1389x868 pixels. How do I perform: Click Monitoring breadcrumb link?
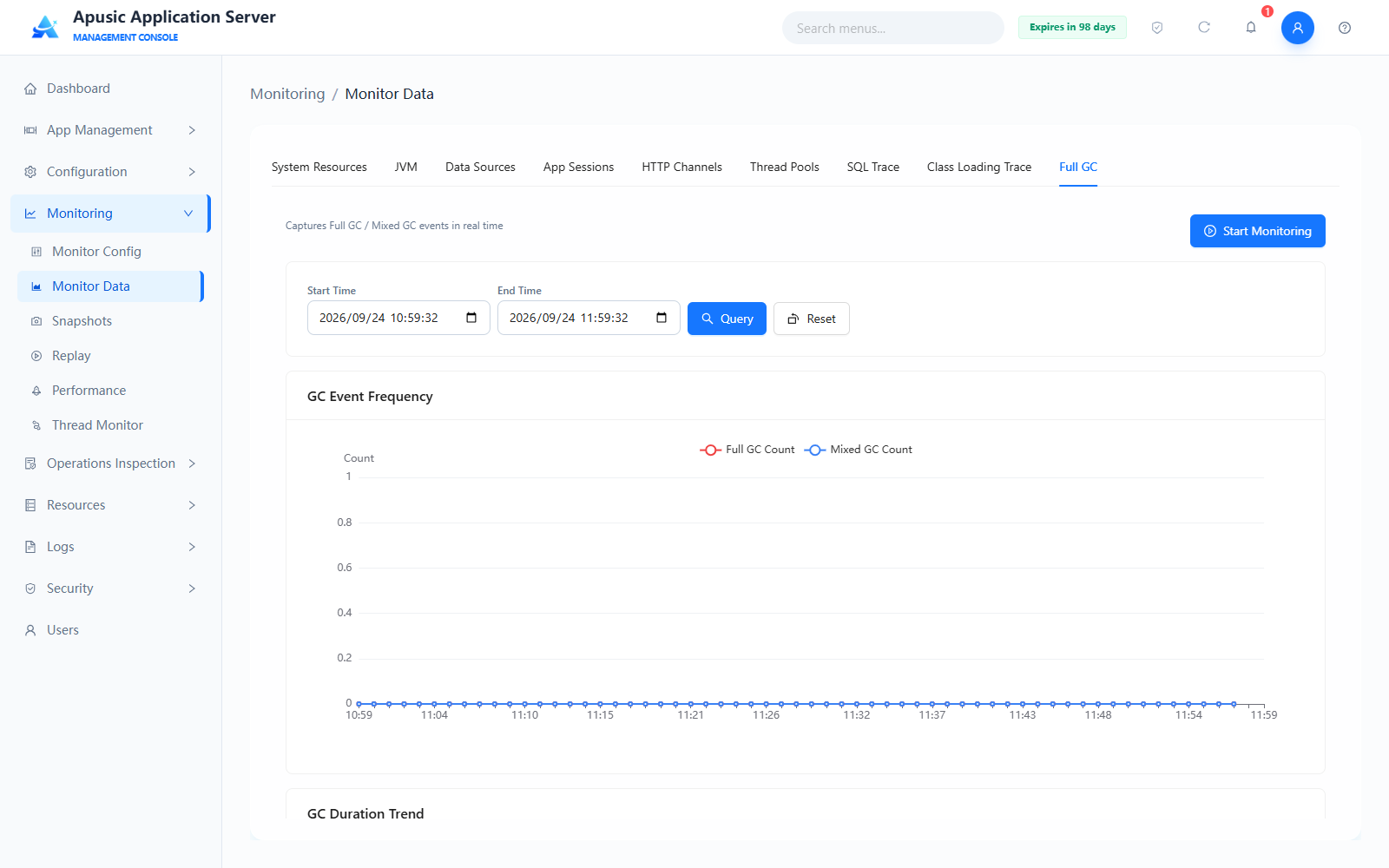point(287,94)
